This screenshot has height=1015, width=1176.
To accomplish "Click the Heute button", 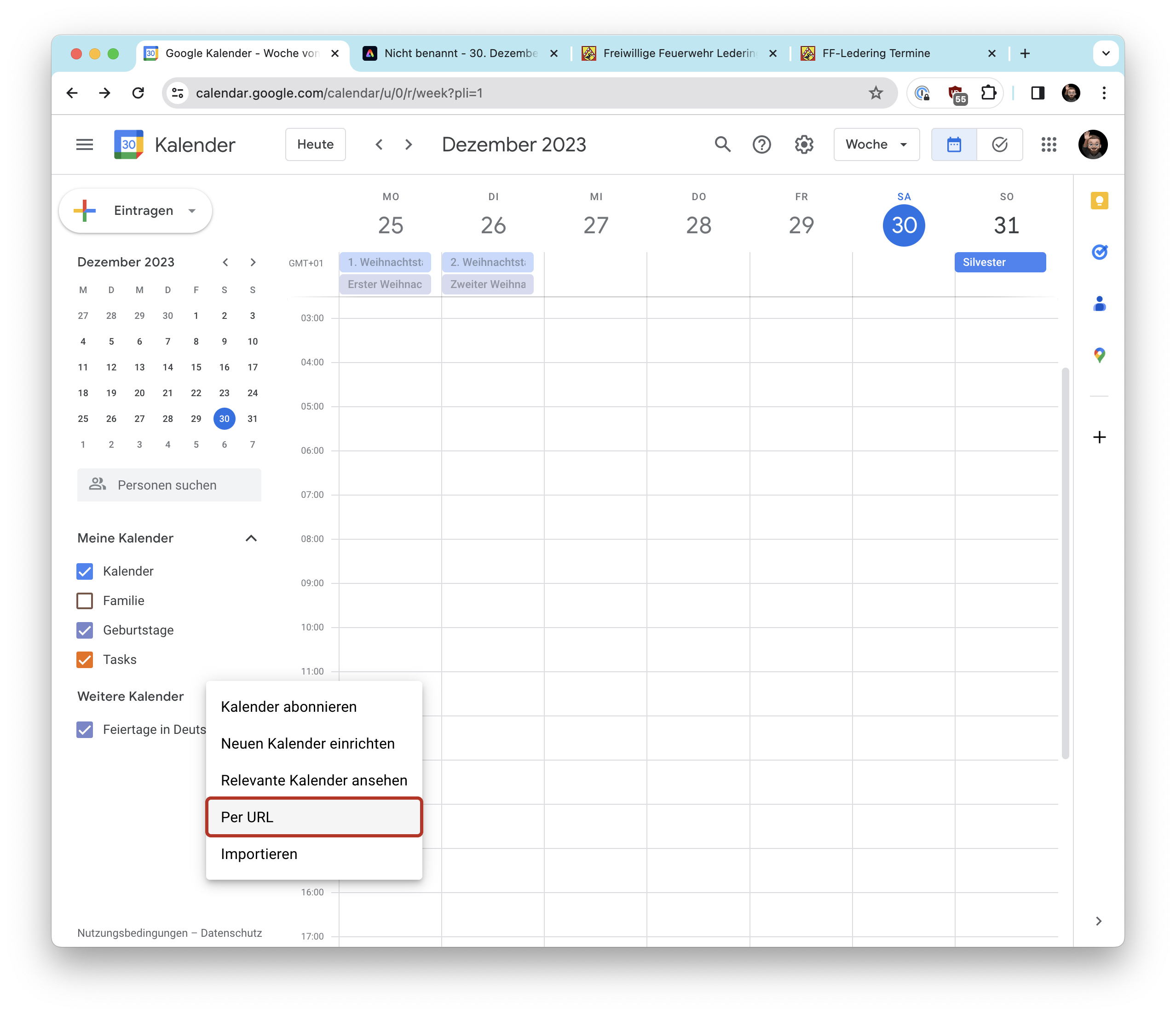I will click(315, 144).
